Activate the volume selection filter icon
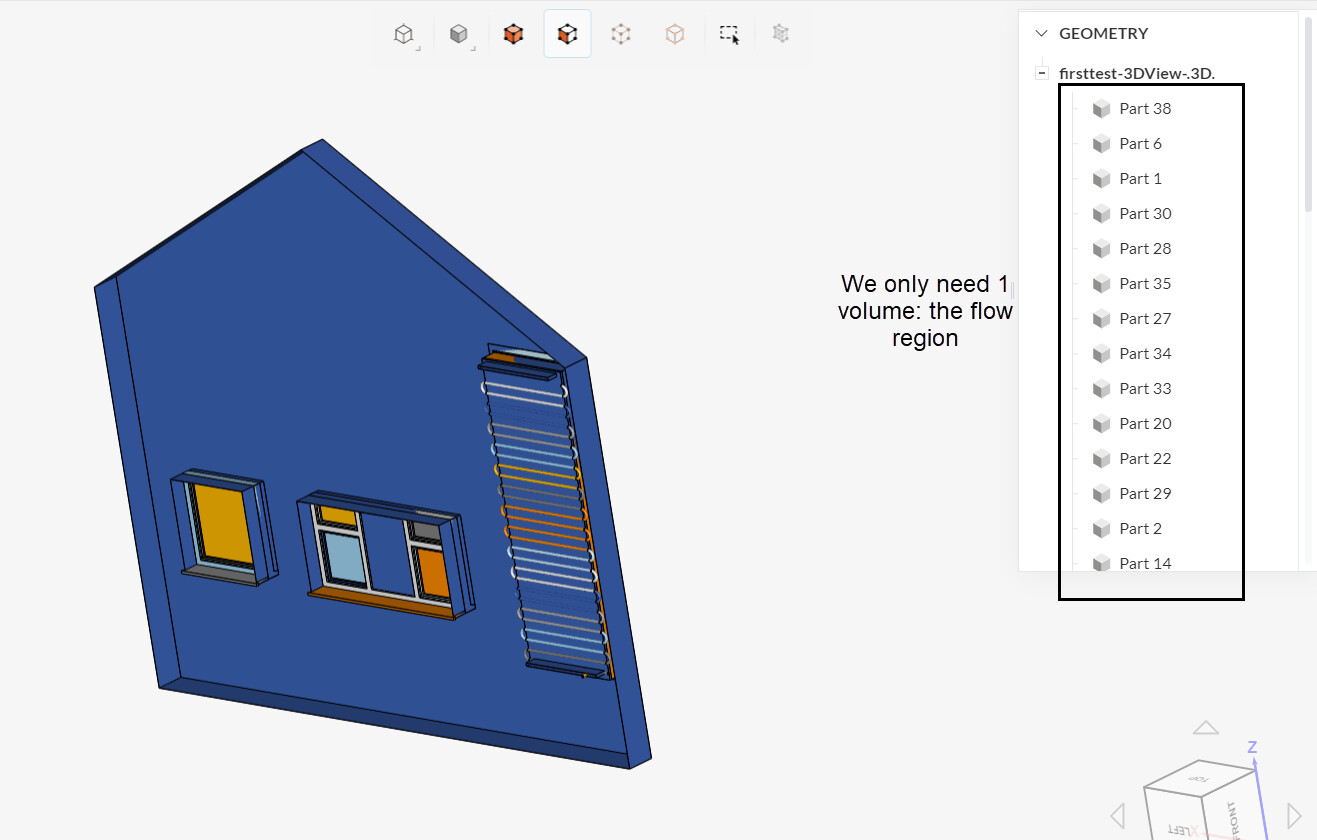Screen dimensions: 1317x840 click(513, 33)
